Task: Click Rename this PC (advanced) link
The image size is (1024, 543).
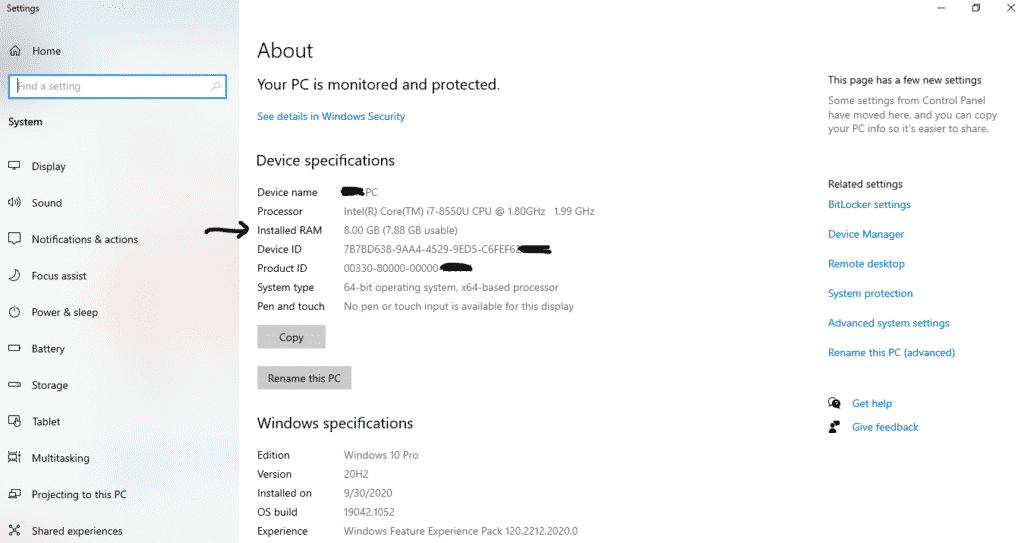Action: (x=891, y=352)
